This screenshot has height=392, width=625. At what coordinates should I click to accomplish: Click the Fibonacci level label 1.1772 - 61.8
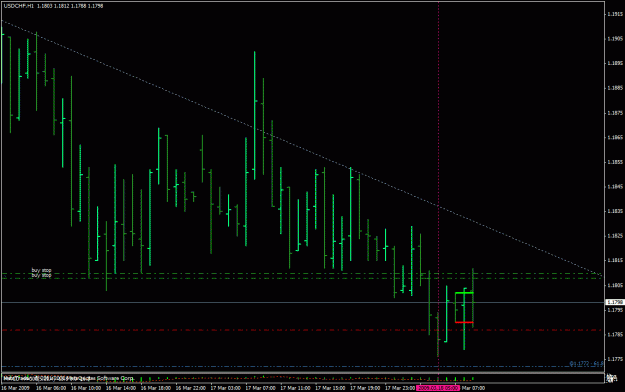(586, 364)
